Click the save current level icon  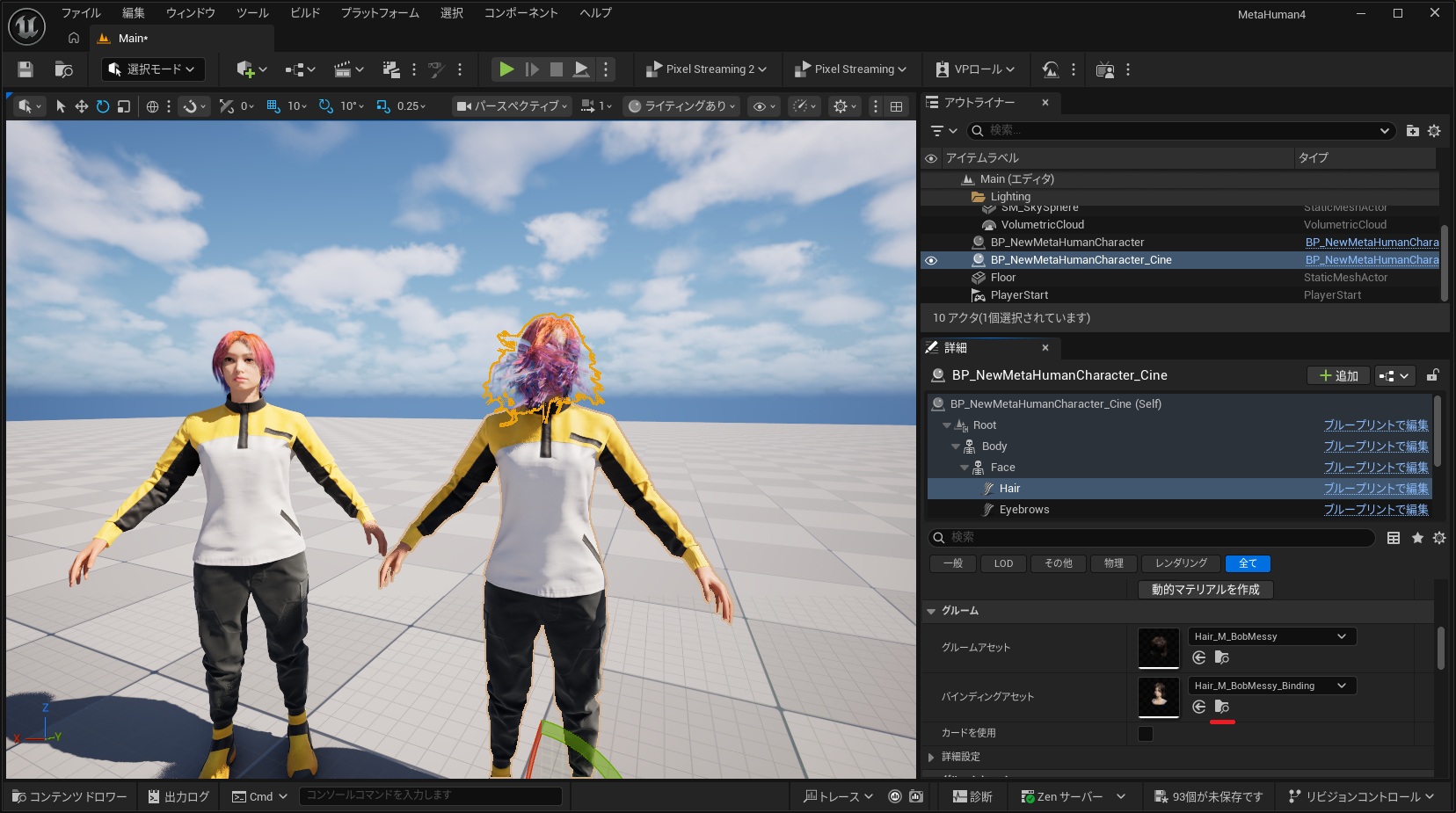pos(25,69)
